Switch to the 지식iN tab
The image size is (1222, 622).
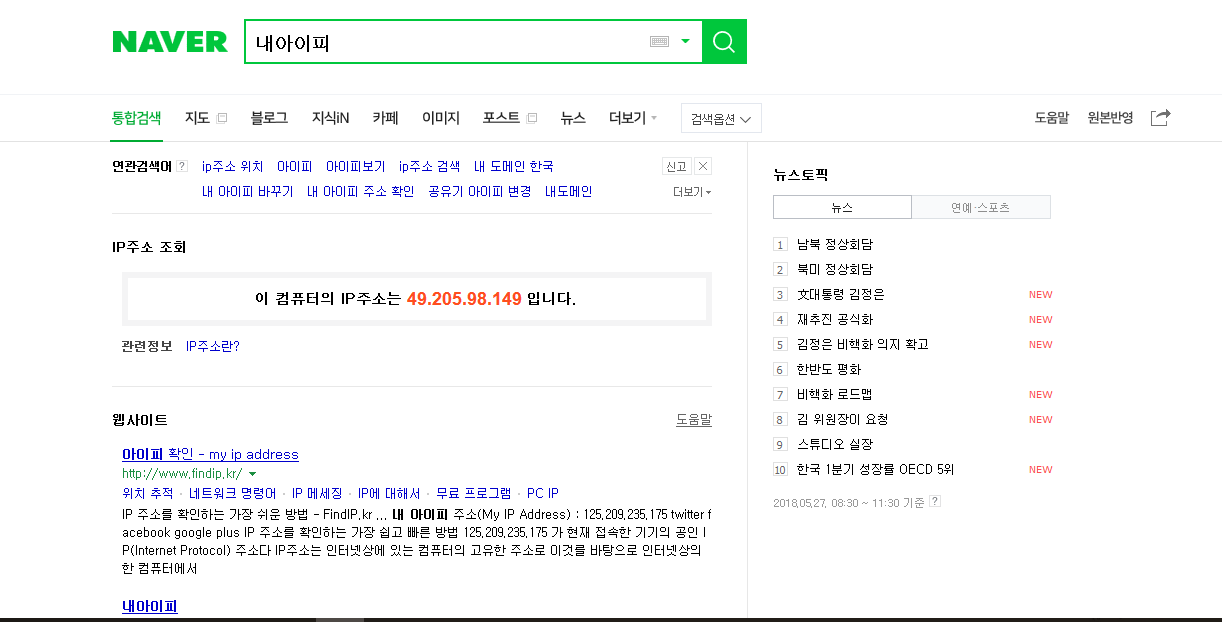pos(330,118)
